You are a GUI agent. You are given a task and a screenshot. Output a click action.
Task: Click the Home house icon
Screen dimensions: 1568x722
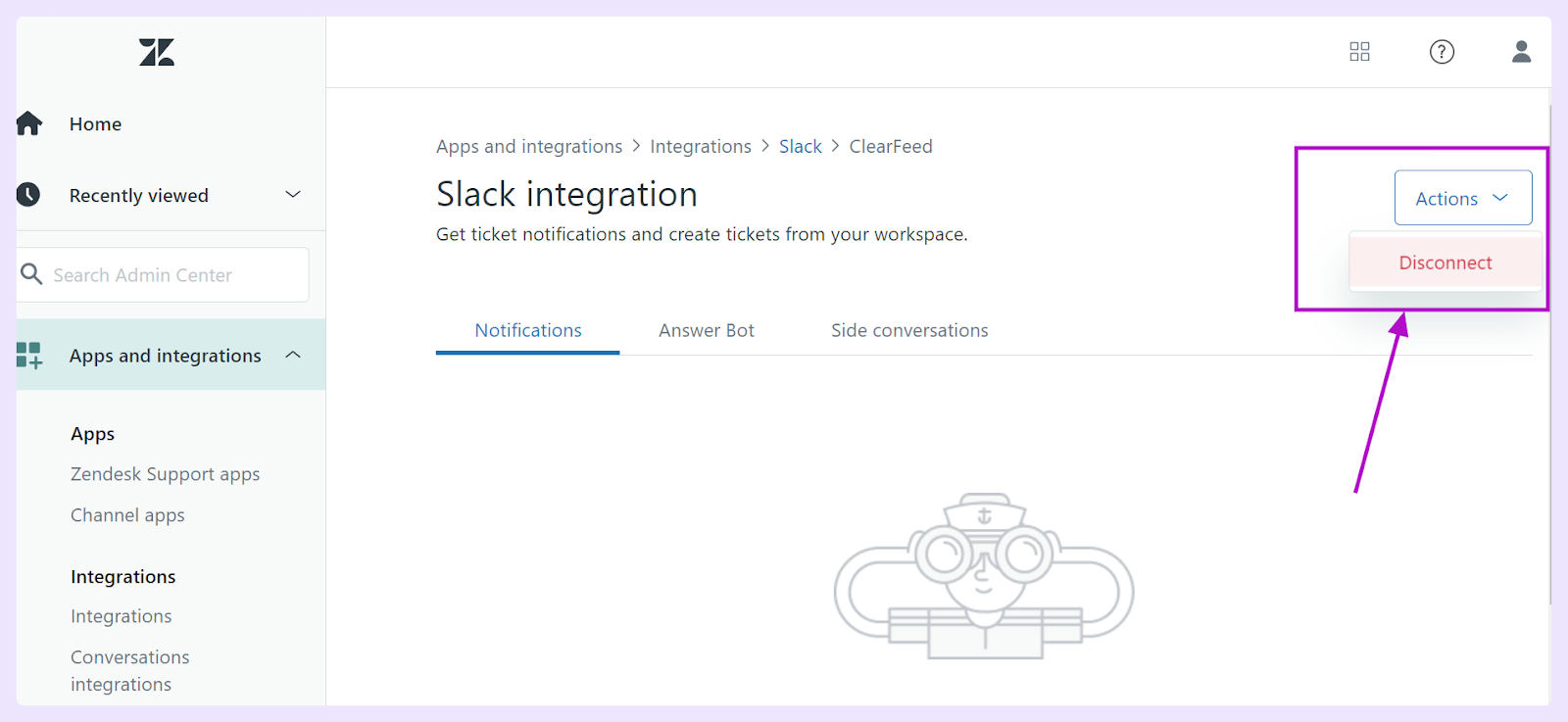[29, 123]
